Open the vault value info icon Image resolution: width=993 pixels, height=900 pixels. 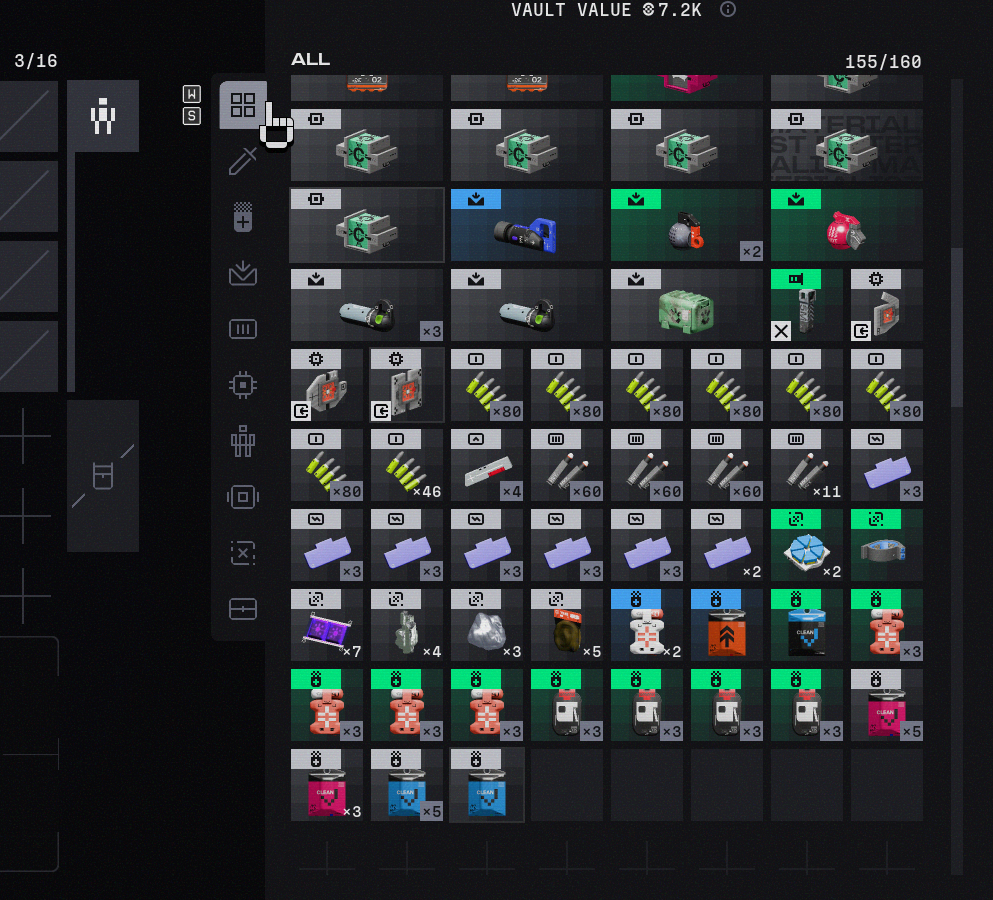click(728, 10)
